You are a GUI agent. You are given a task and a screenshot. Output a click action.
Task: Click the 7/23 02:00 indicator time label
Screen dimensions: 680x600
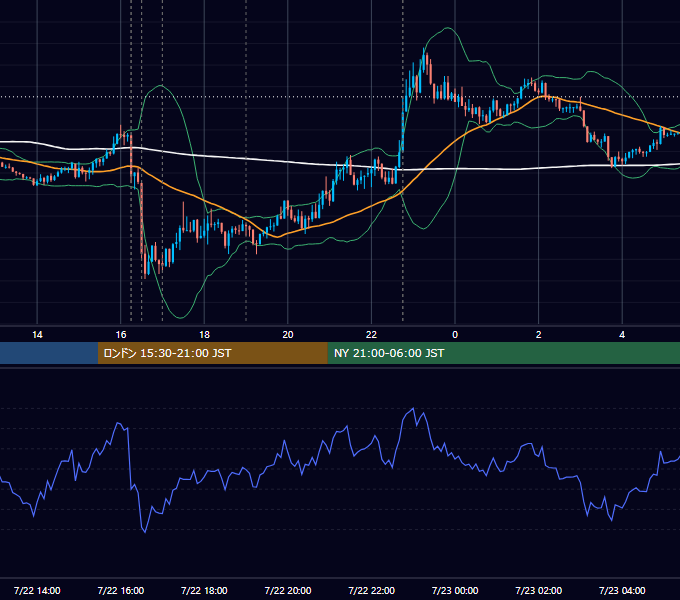539,590
